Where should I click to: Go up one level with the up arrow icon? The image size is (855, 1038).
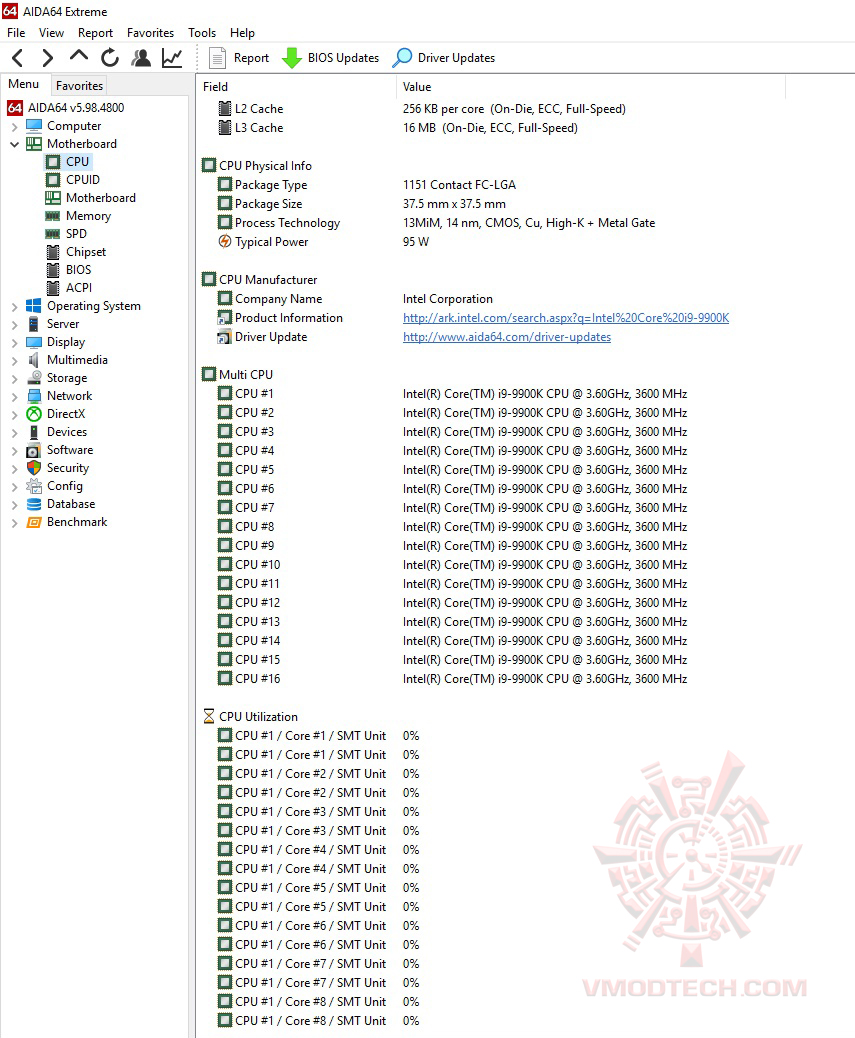tap(79, 56)
